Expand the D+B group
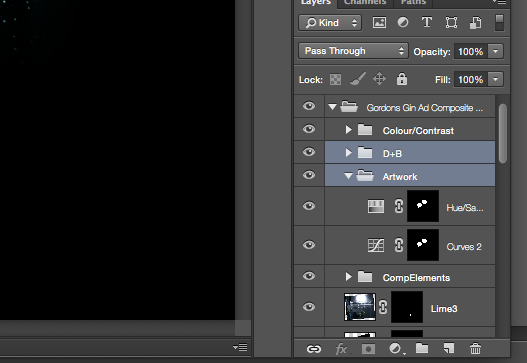The width and height of the screenshot is (527, 363). [x=349, y=153]
